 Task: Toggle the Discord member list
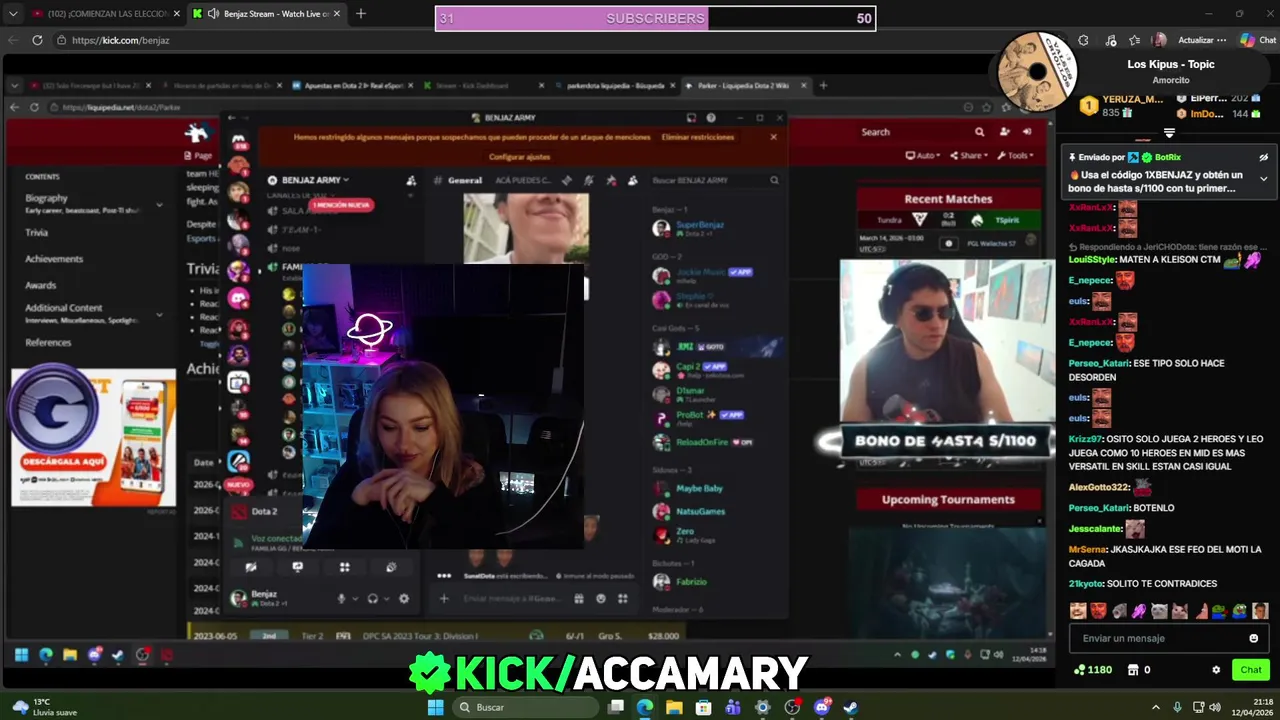pyautogui.click(x=632, y=180)
